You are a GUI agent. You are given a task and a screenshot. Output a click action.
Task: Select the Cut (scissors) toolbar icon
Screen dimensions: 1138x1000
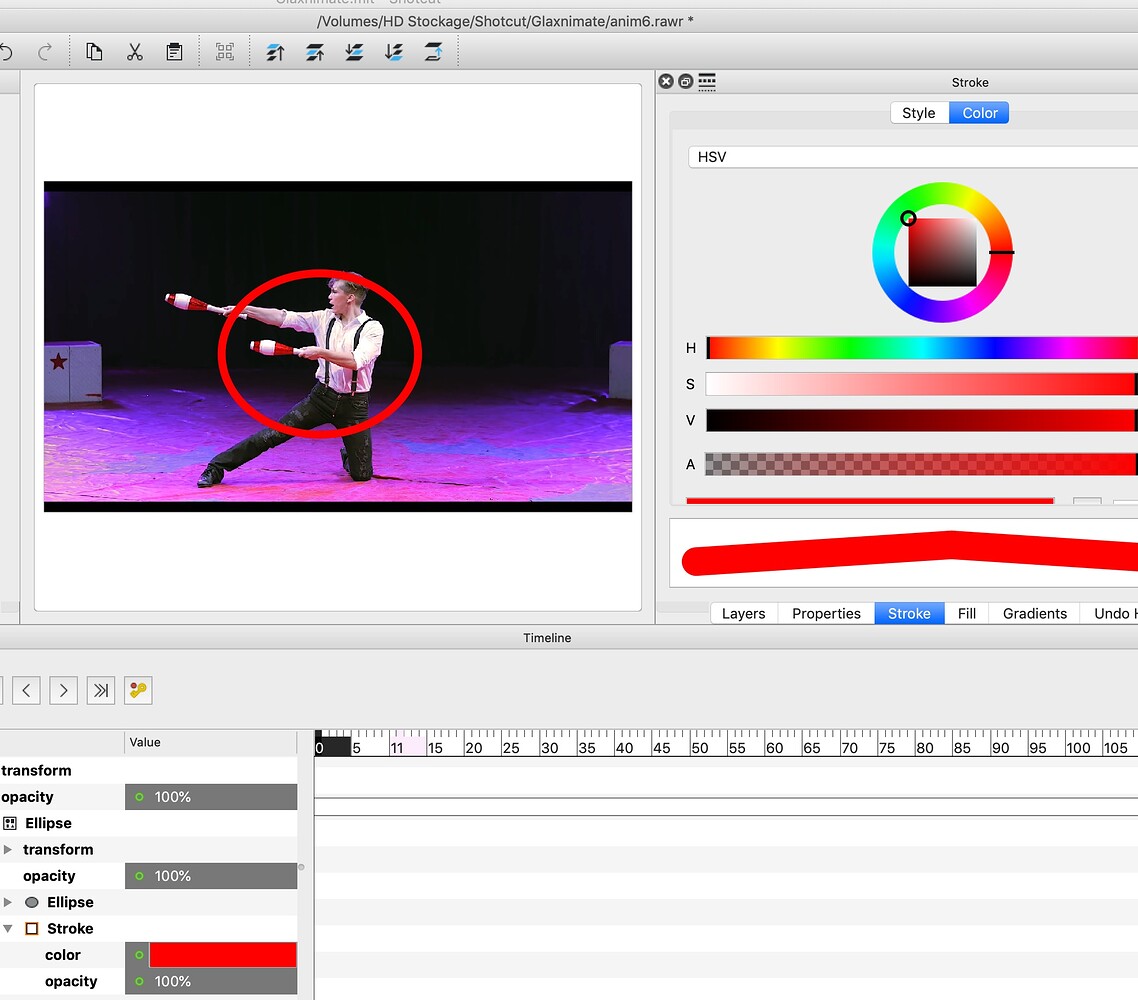pyautogui.click(x=134, y=51)
